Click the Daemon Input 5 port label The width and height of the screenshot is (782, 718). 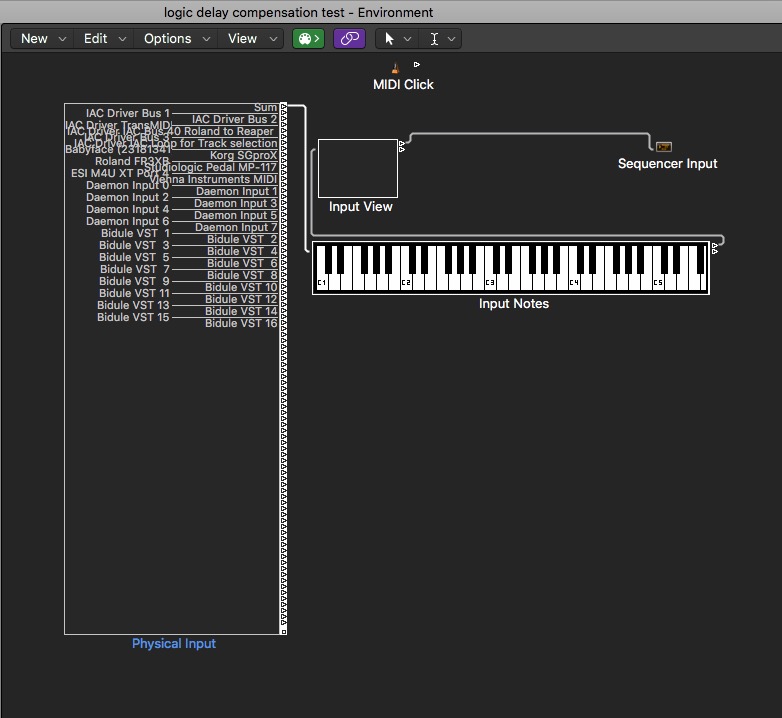click(x=235, y=215)
